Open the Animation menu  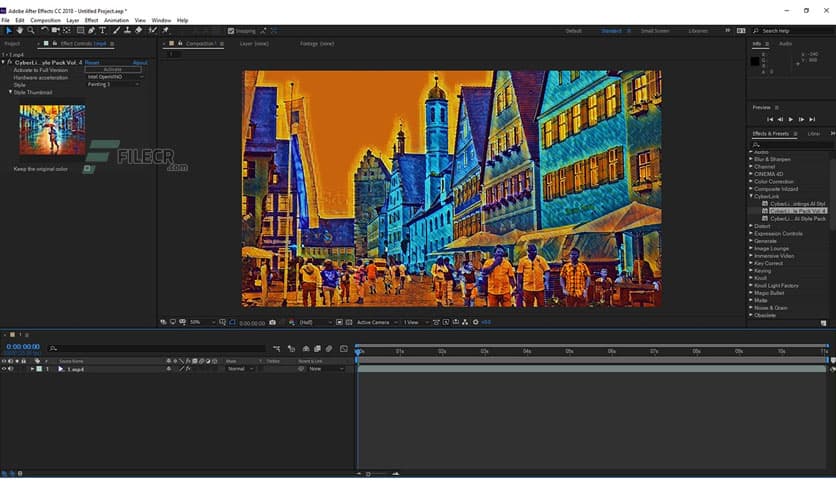pos(116,20)
